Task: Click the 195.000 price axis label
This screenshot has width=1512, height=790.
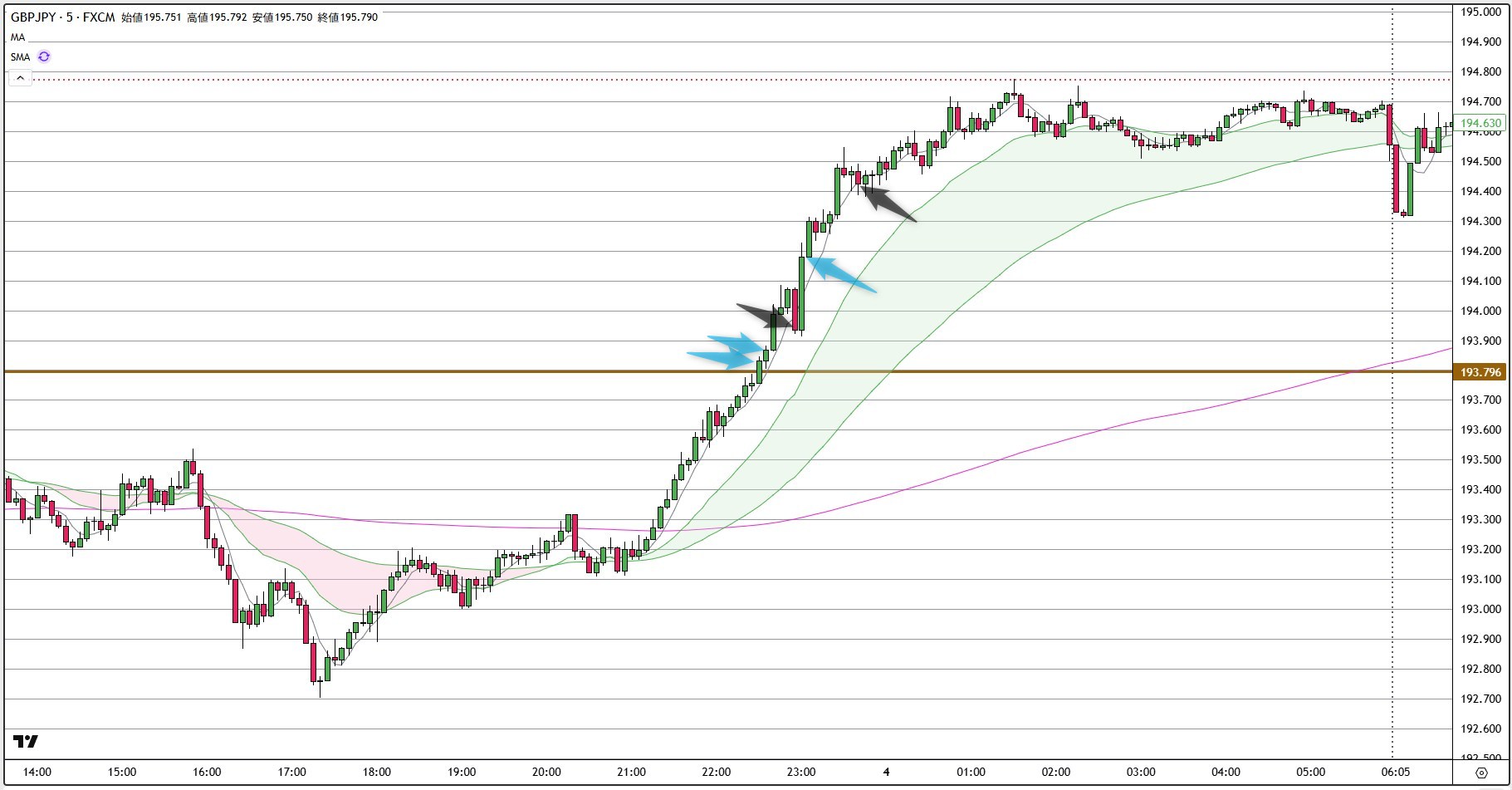Action: (x=1480, y=12)
